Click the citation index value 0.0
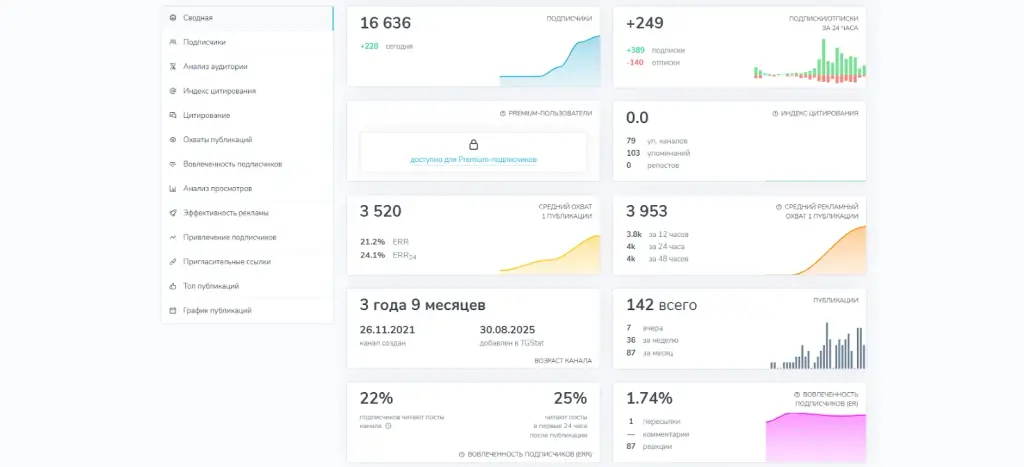Screen dimensions: 1024x467 pyautogui.click(x=637, y=118)
